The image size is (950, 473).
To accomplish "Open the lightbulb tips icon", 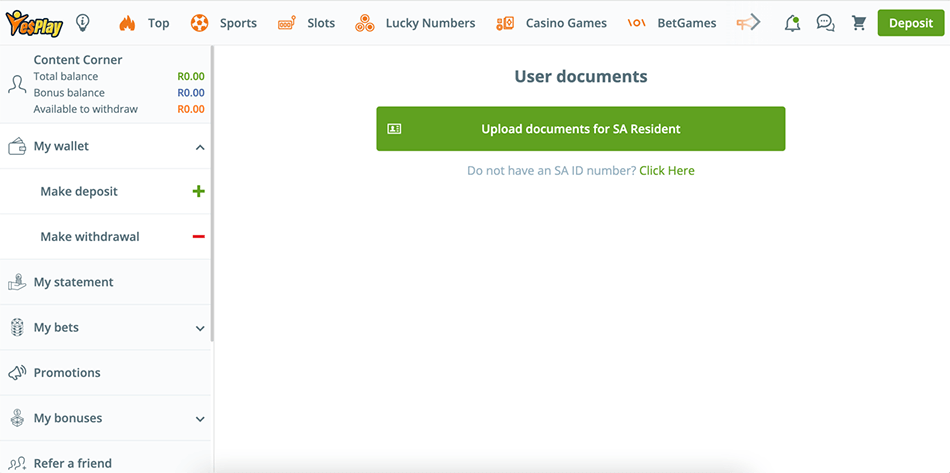I will [83, 22].
